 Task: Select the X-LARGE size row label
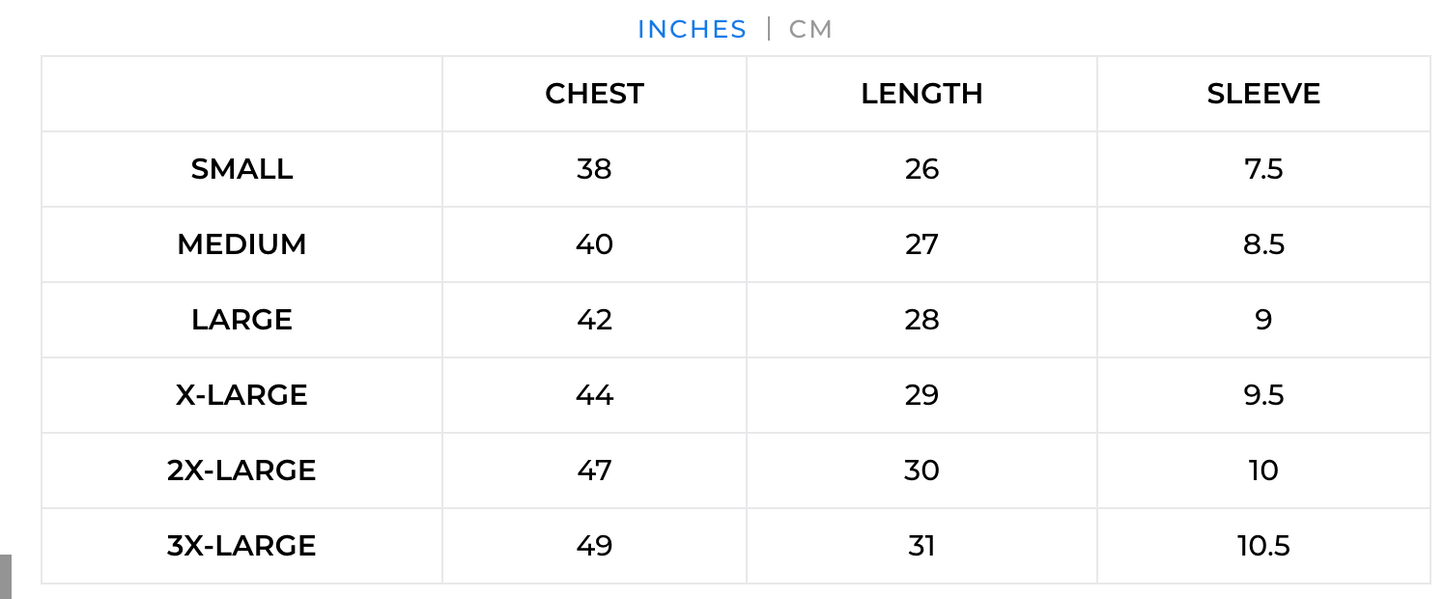[x=242, y=395]
